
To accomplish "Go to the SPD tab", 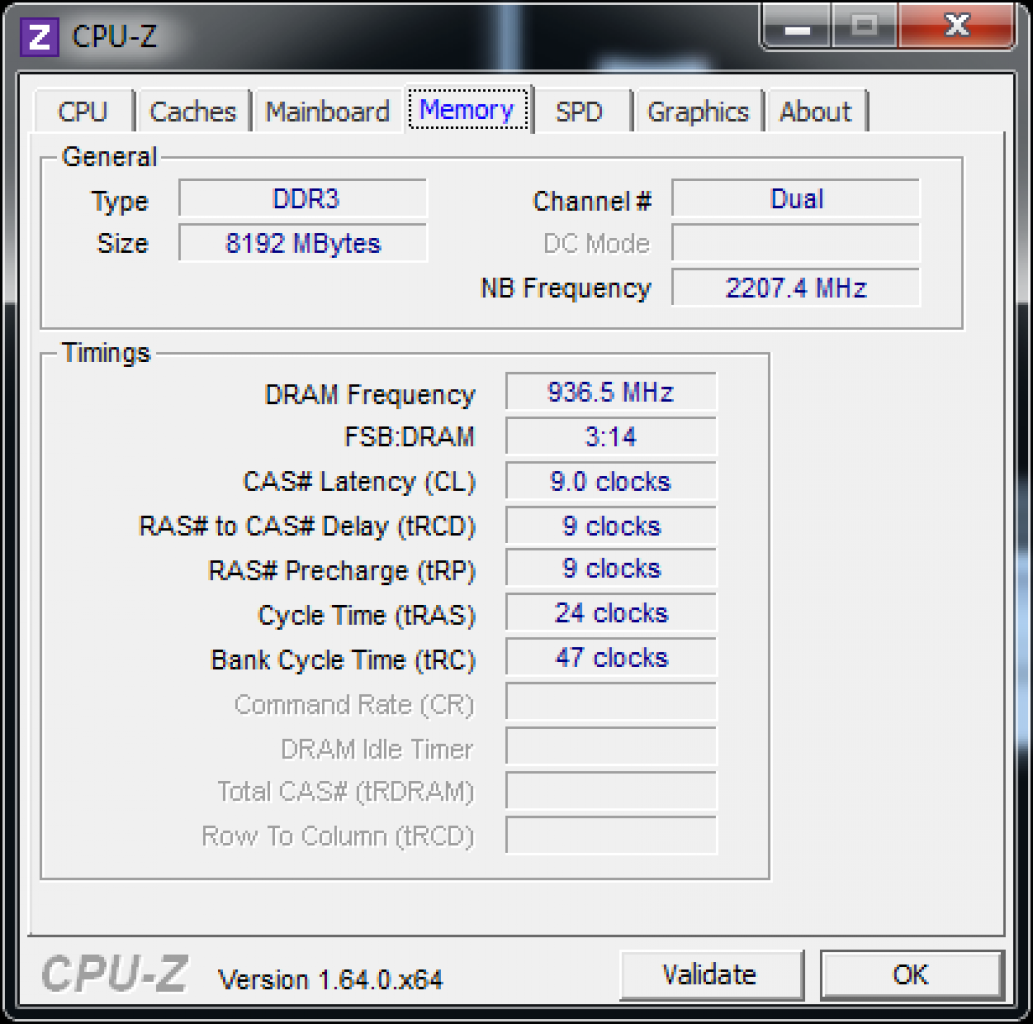I will click(579, 111).
